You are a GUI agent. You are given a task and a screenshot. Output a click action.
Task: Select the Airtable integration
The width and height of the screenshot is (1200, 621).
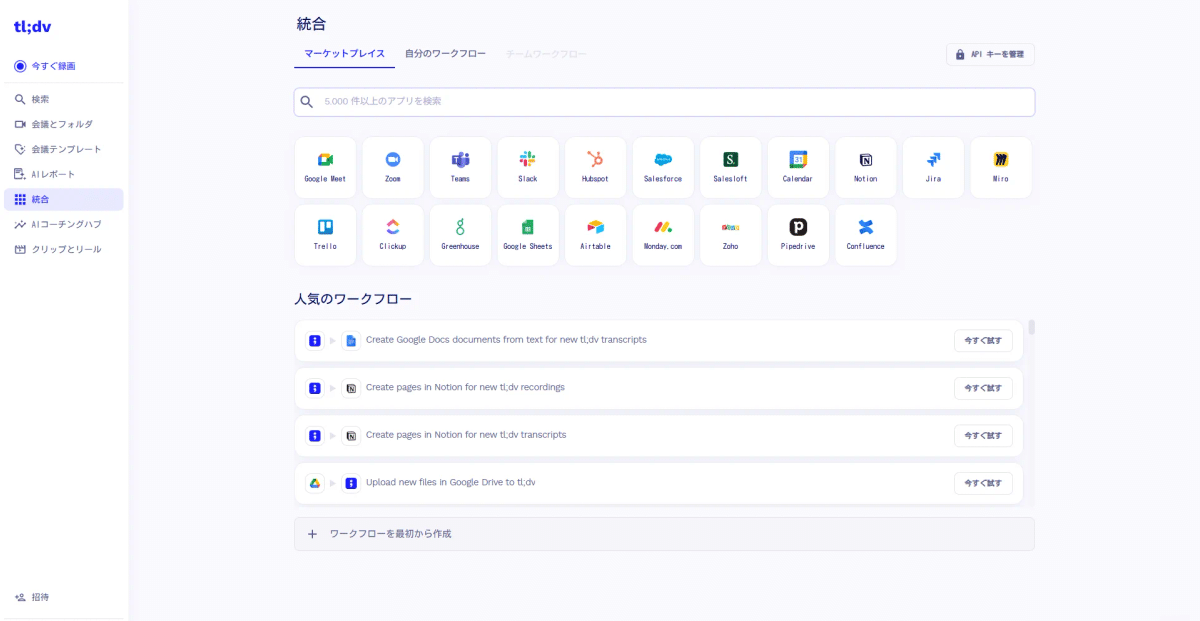[x=595, y=235]
